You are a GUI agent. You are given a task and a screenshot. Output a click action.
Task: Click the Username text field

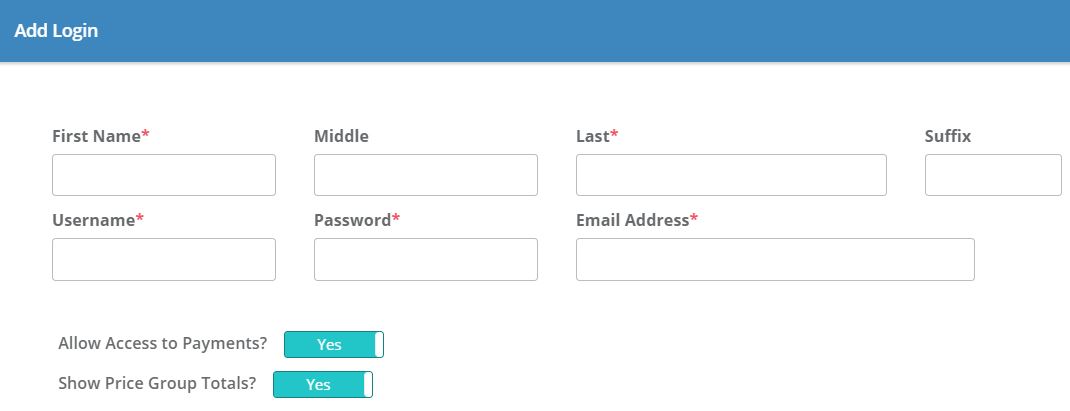point(164,259)
